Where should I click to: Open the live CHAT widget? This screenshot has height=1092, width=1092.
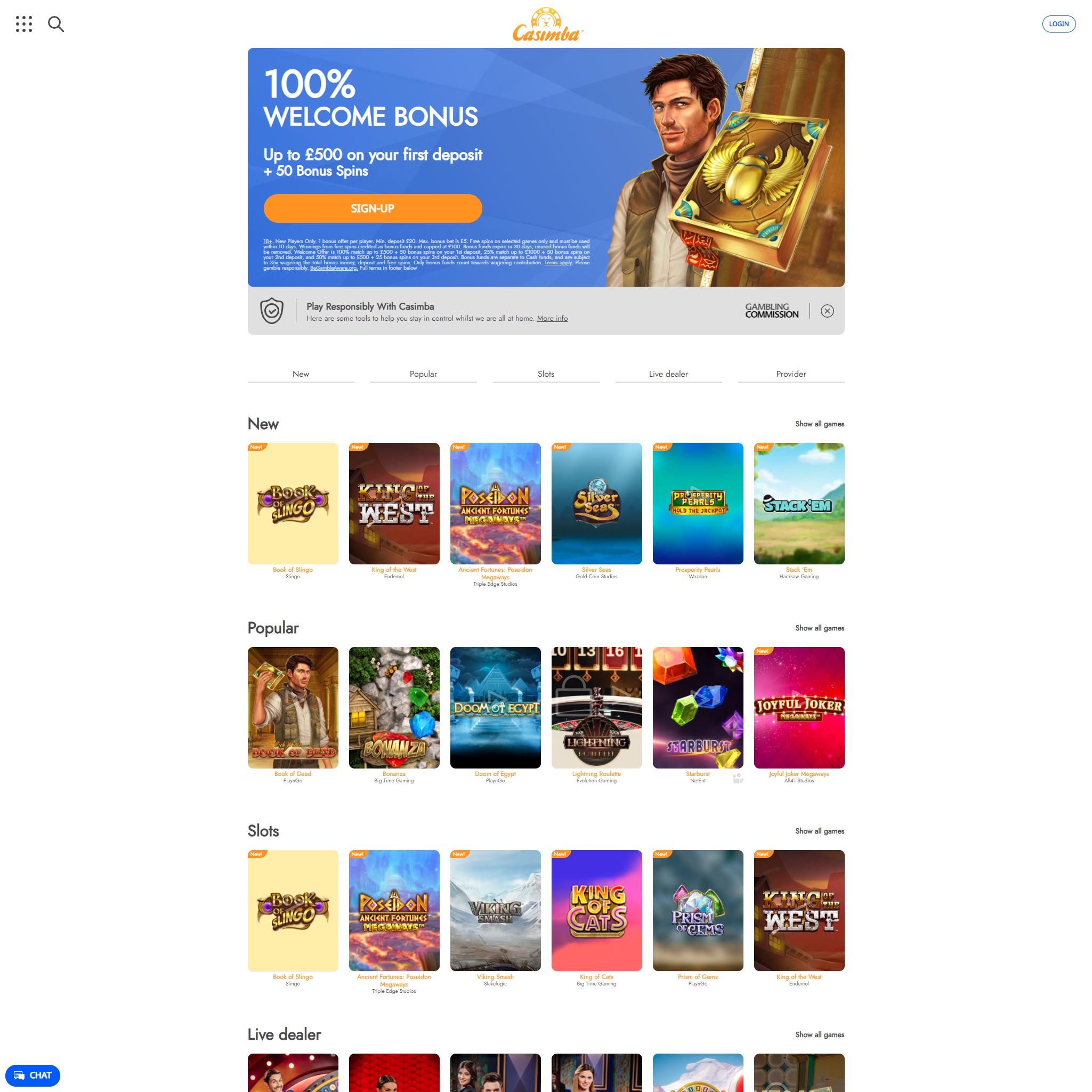[x=33, y=1075]
